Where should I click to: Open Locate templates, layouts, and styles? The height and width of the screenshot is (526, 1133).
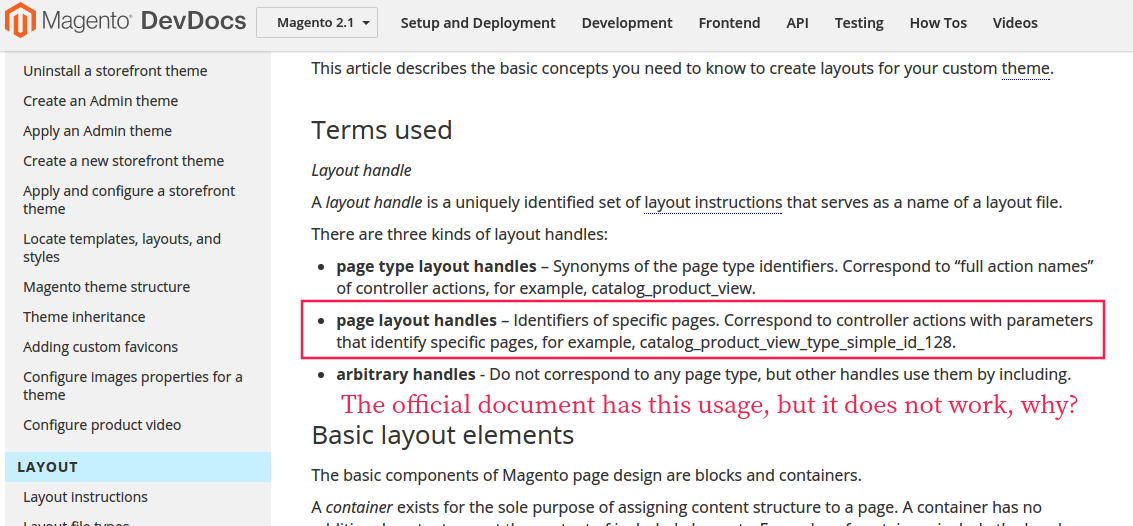(122, 248)
